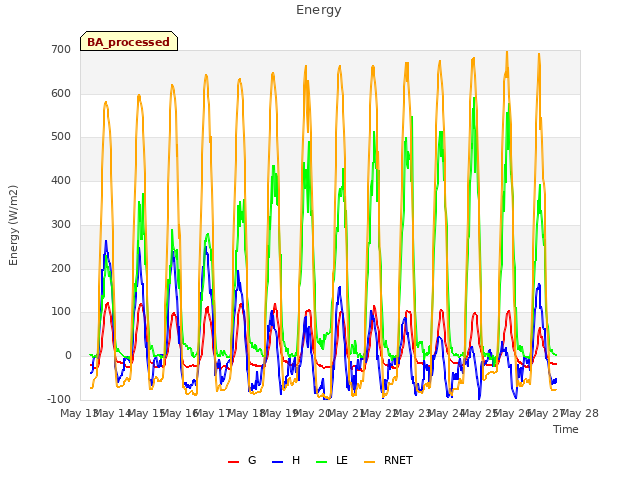Click the 500 y-axis tick label
Viewport: 640px width, 480px height.
click(x=61, y=137)
